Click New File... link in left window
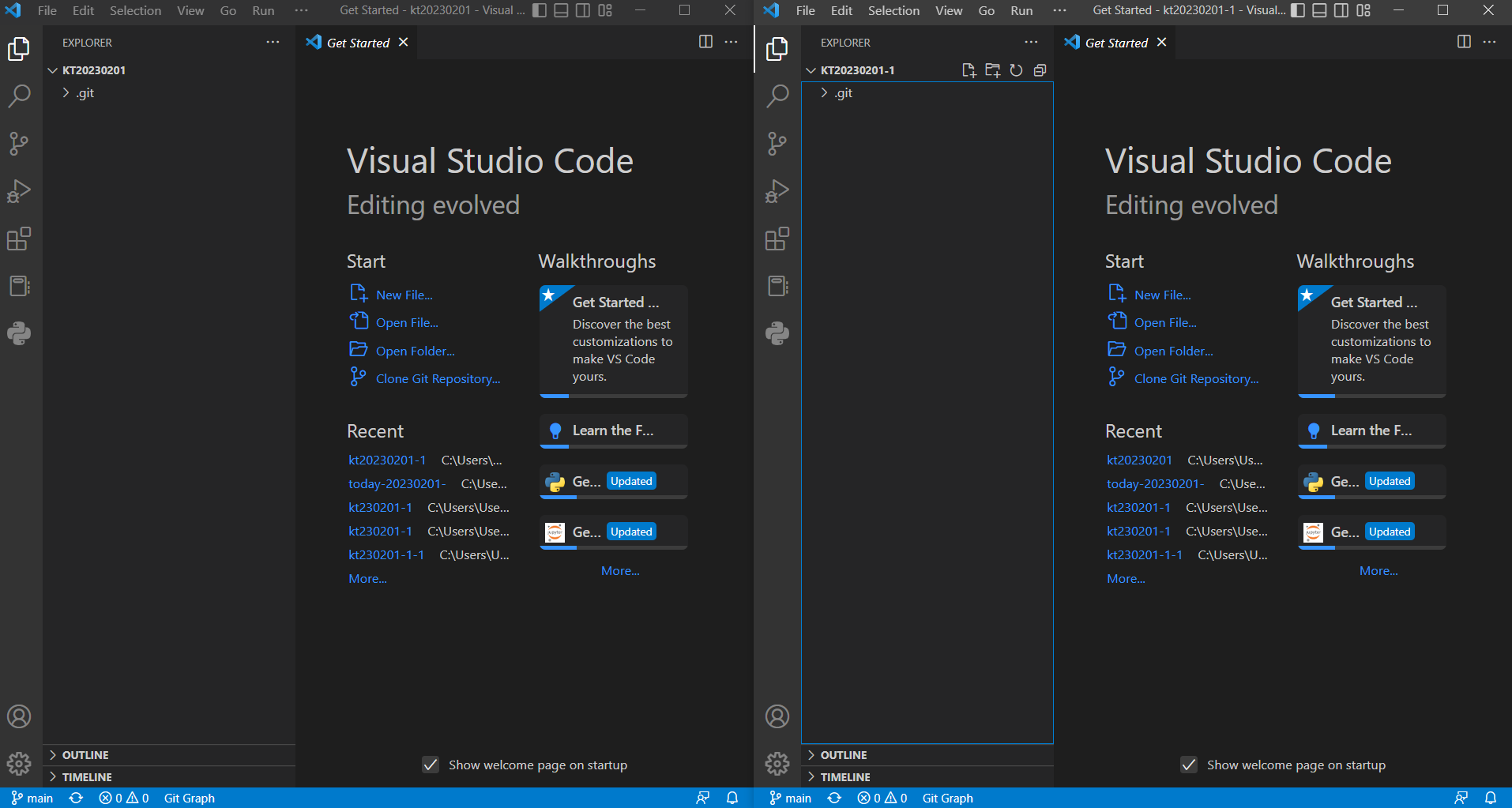Viewport: 1512px width, 808px height. pos(404,295)
